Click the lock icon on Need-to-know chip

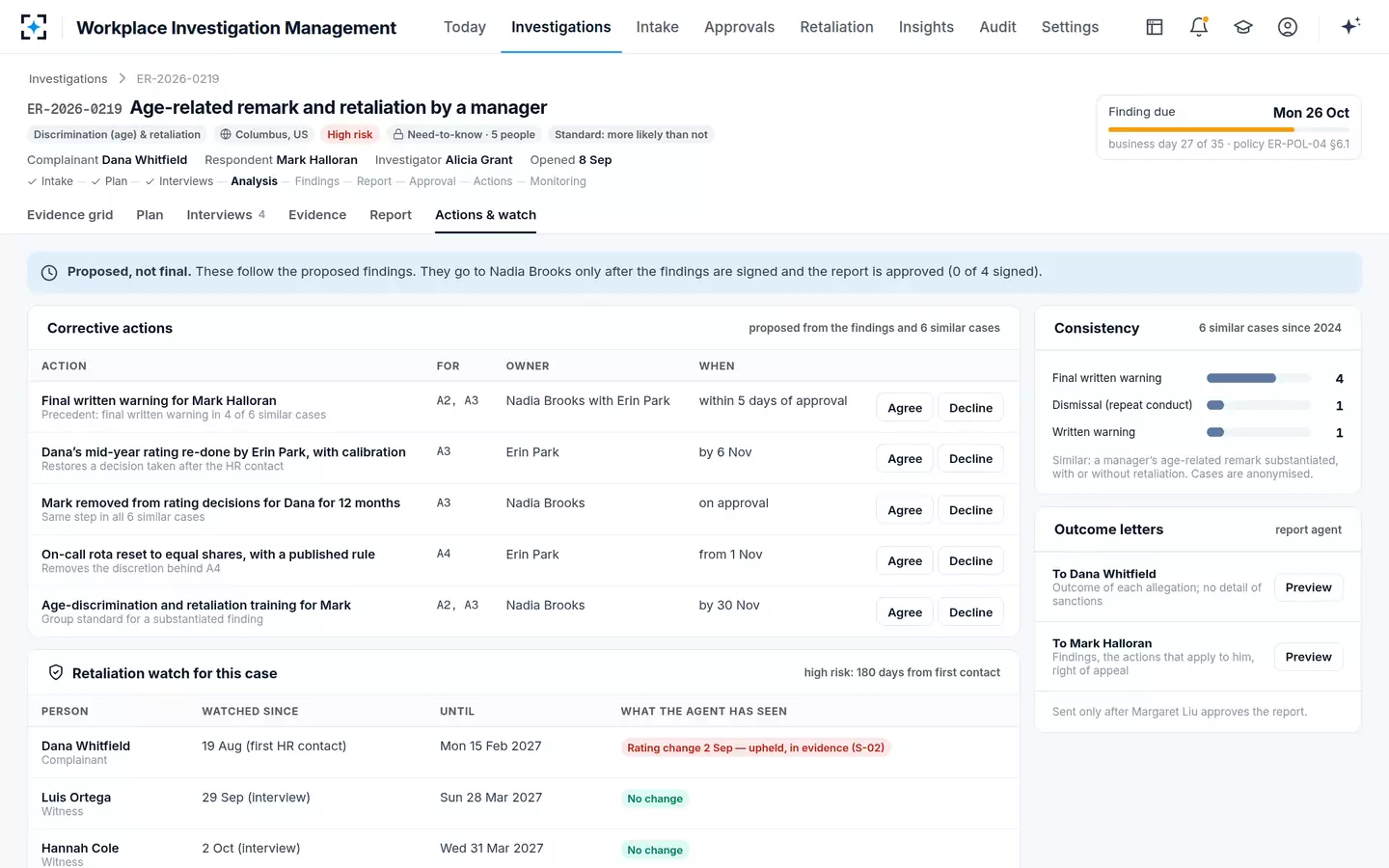coord(398,135)
